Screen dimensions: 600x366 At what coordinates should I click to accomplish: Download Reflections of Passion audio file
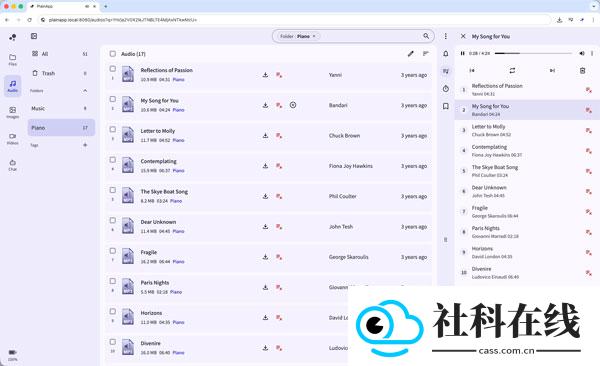pos(265,75)
